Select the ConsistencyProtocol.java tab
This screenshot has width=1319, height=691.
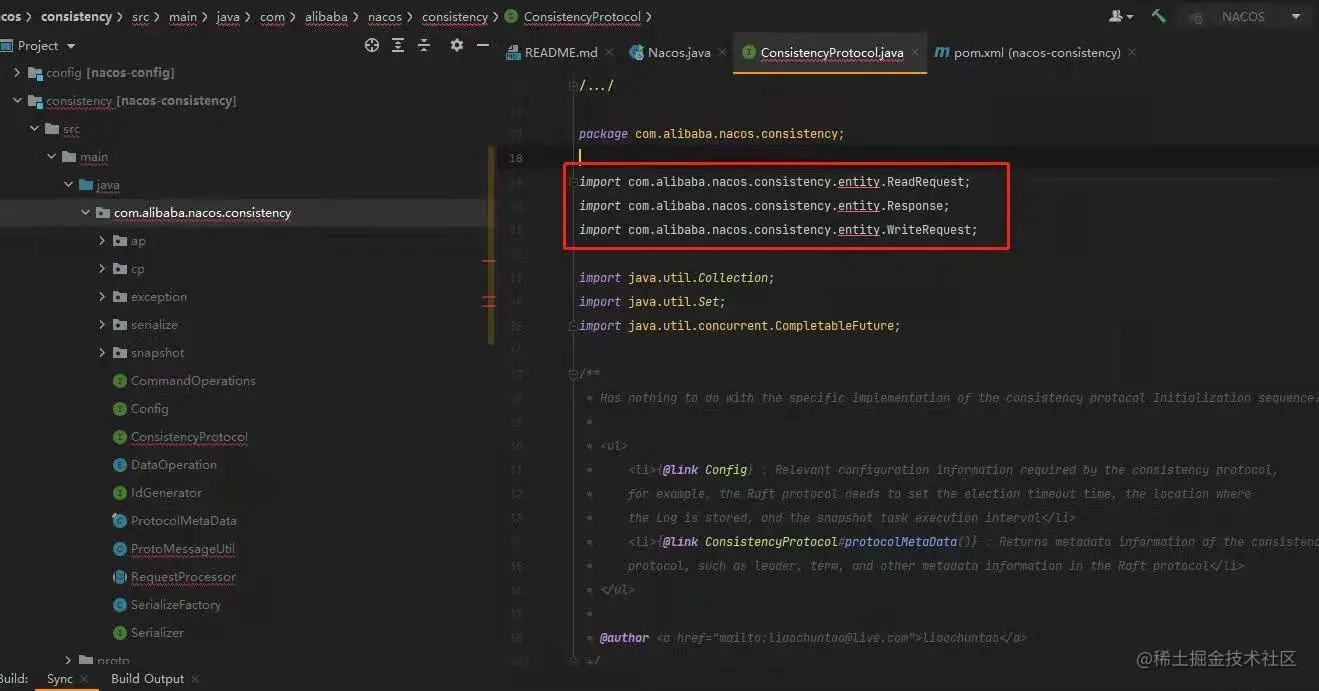click(x=832, y=52)
